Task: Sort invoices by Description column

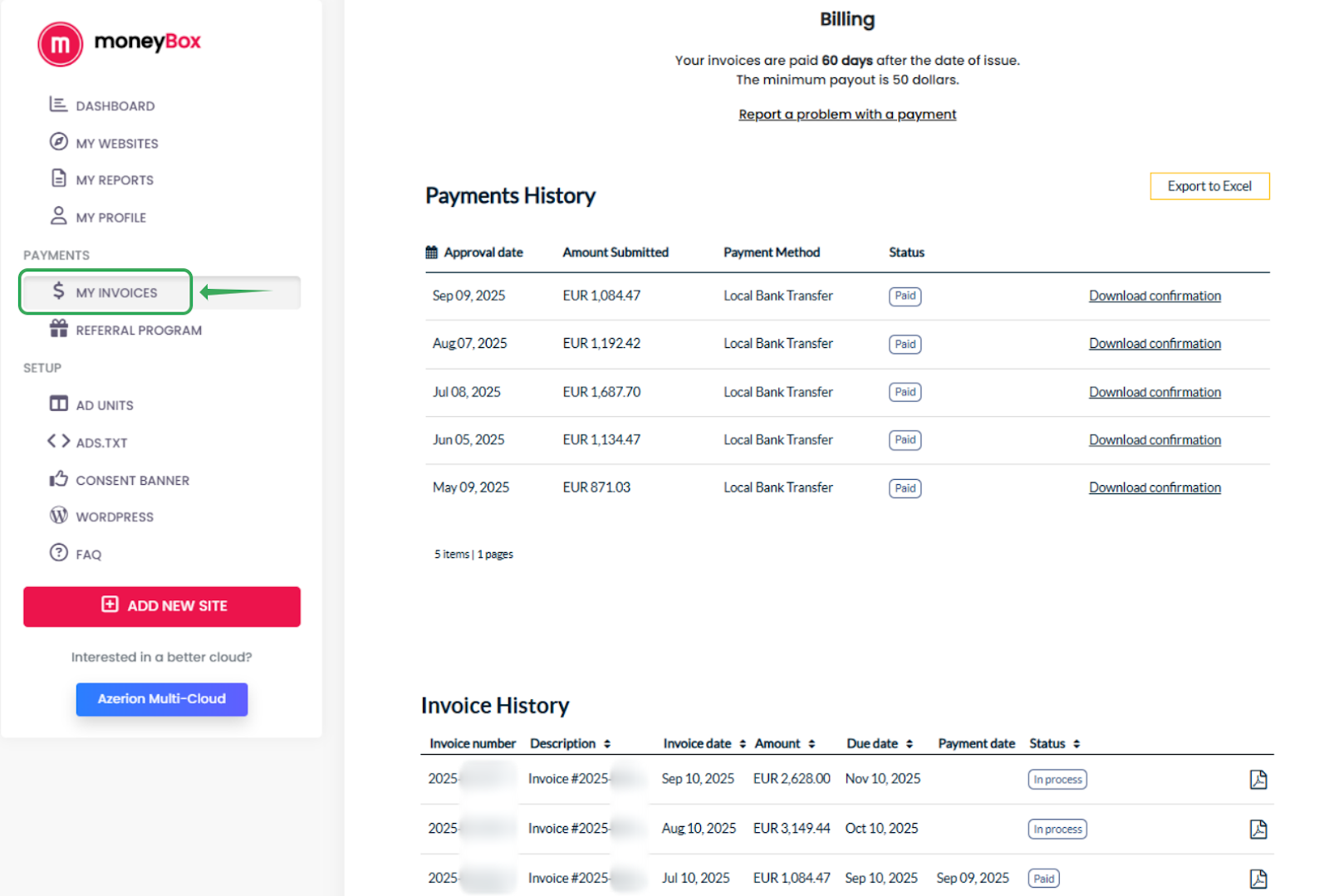Action: [x=607, y=744]
